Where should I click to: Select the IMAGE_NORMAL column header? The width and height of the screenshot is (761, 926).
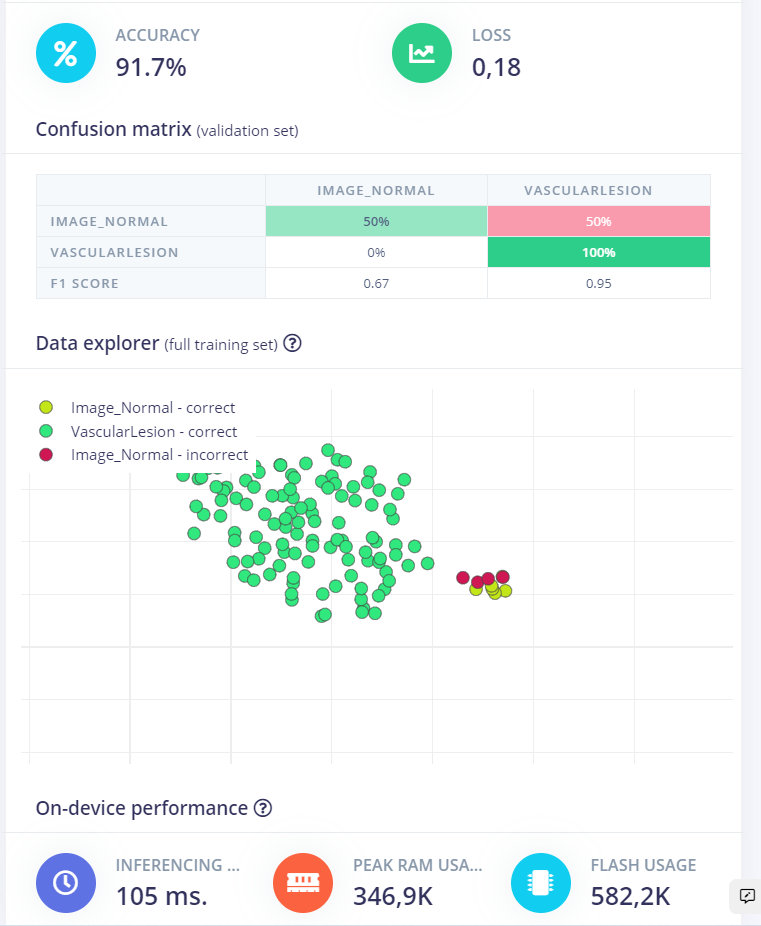(x=375, y=189)
